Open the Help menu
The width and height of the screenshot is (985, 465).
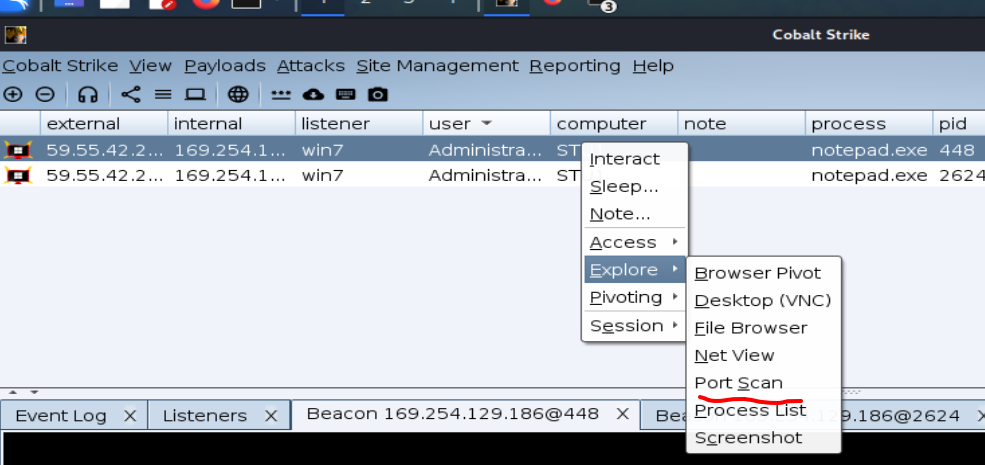click(x=653, y=66)
